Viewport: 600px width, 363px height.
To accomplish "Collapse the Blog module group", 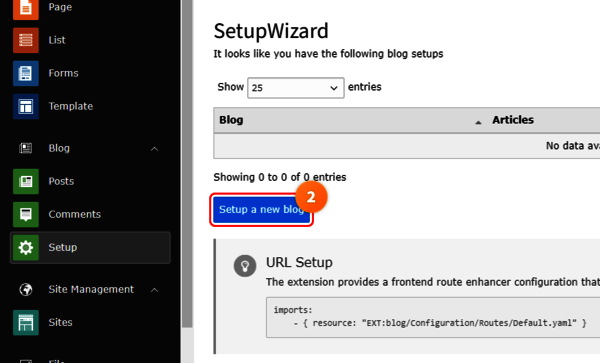I will pos(154,148).
